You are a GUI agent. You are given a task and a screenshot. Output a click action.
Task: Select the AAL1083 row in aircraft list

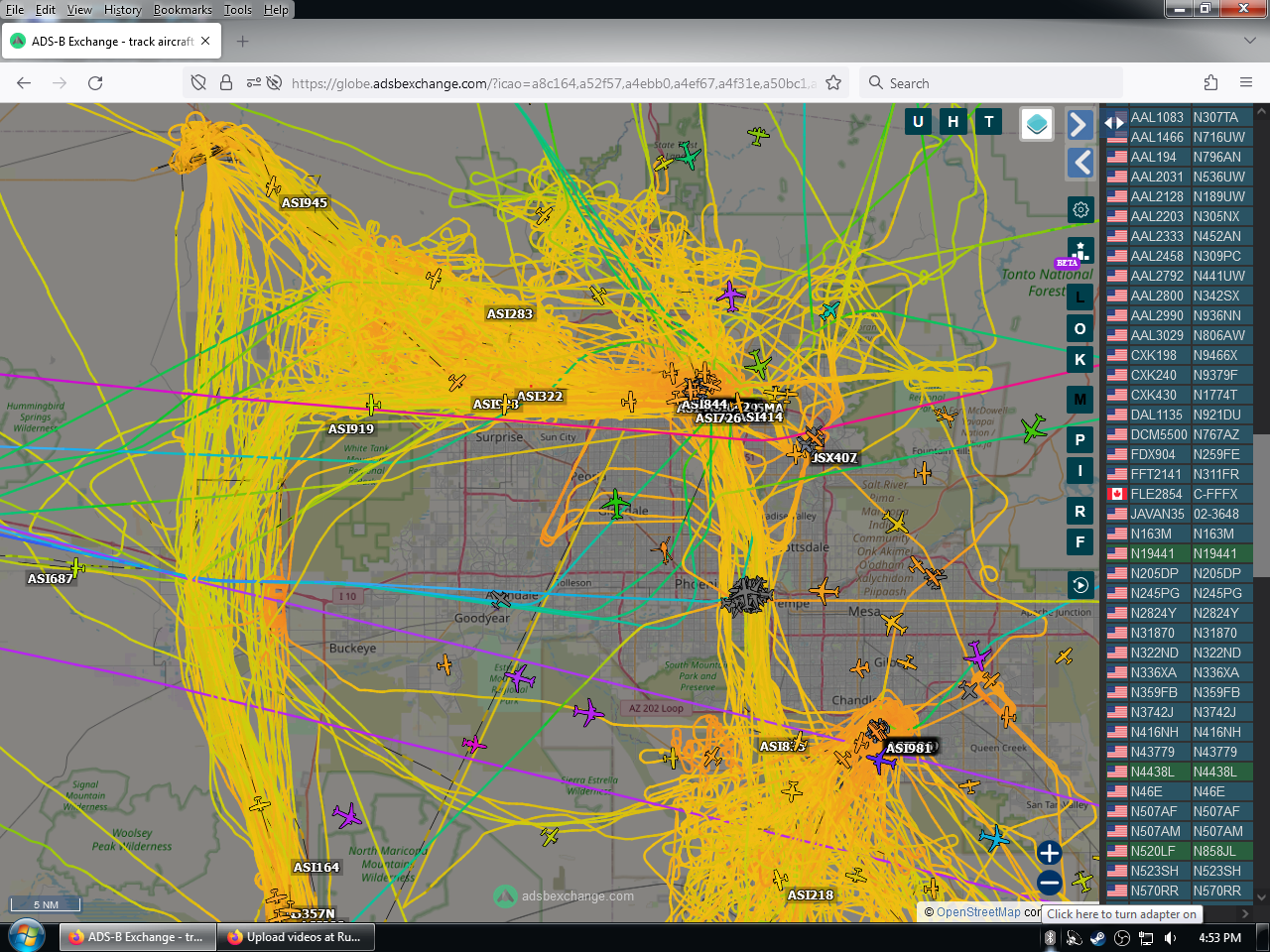1180,117
